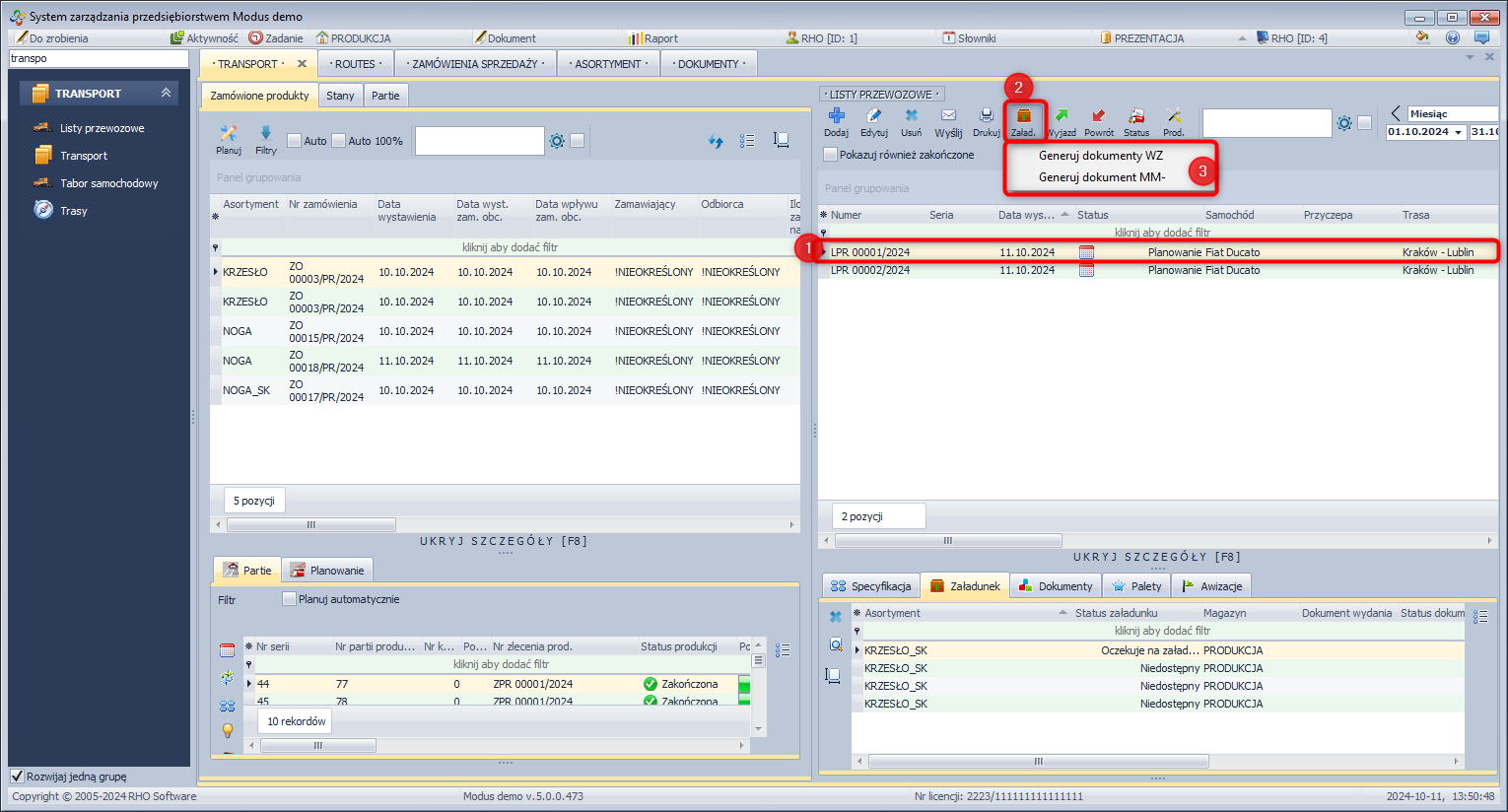Viewport: 1508px width, 812px height.
Task: Toggle the Planuj automatycznie checkbox
Action: 290,599
